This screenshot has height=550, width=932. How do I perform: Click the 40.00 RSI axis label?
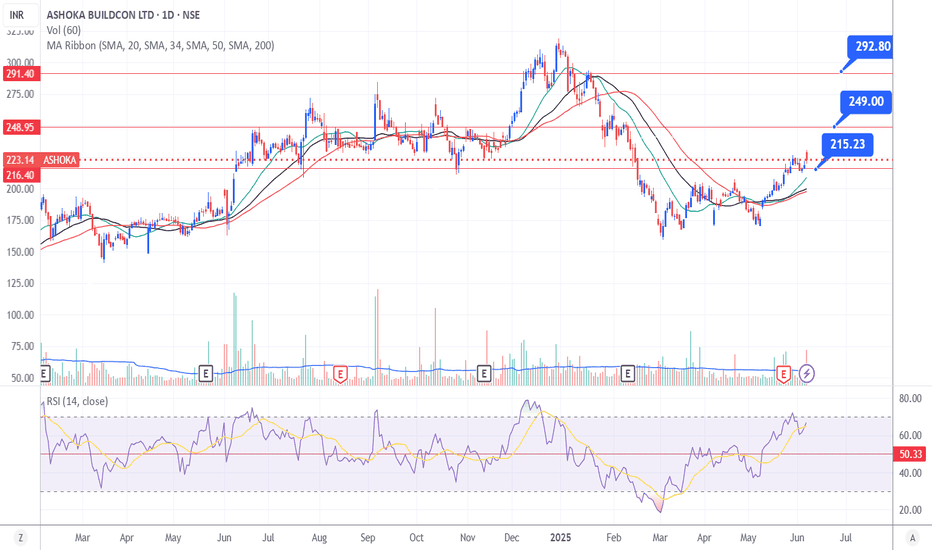(910, 473)
